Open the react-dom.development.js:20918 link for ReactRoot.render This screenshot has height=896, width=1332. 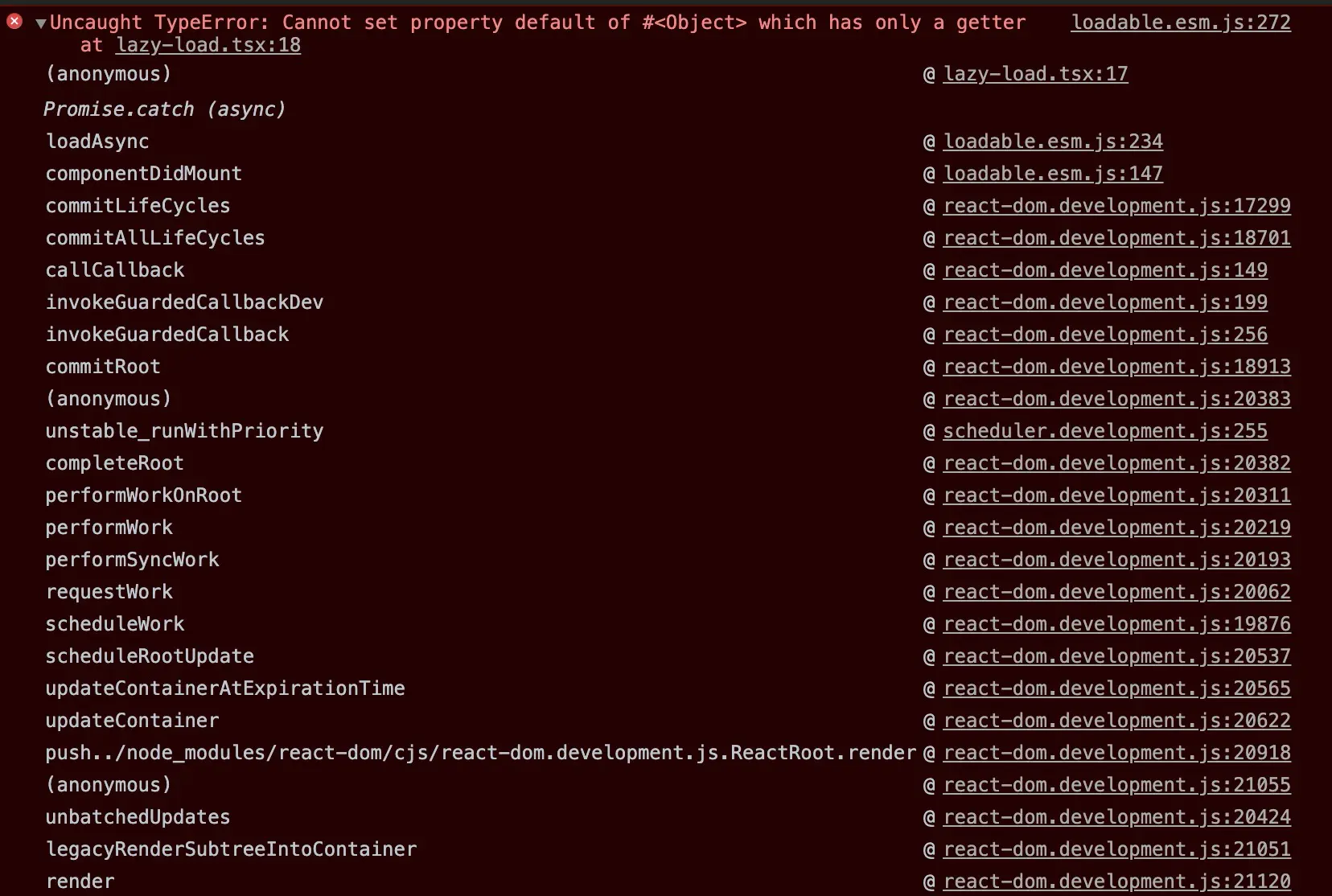(1116, 753)
